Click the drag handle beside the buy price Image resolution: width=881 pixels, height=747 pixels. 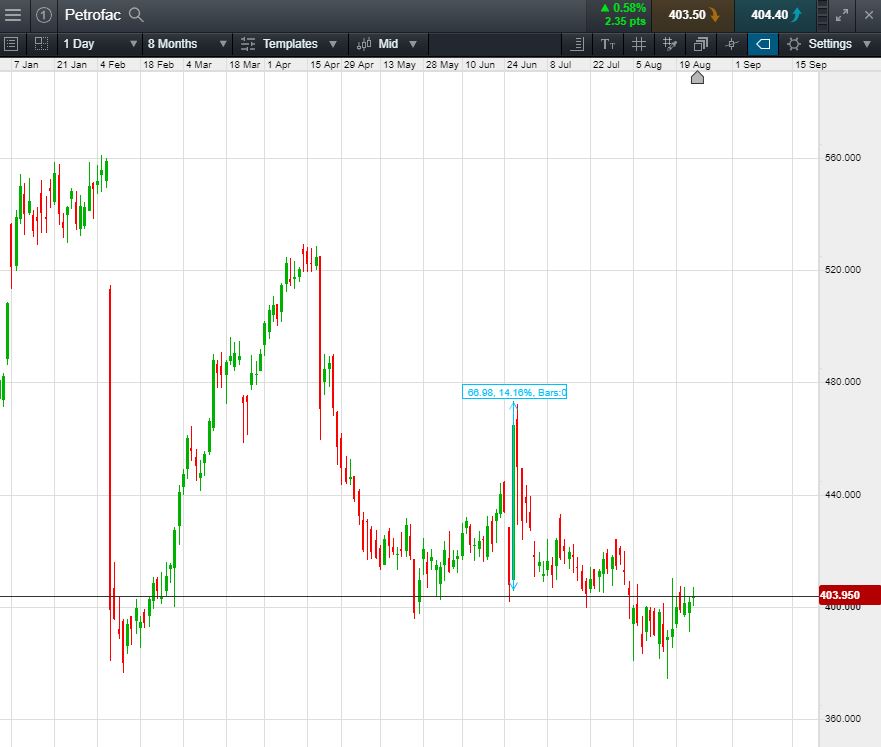pyautogui.click(x=822, y=15)
